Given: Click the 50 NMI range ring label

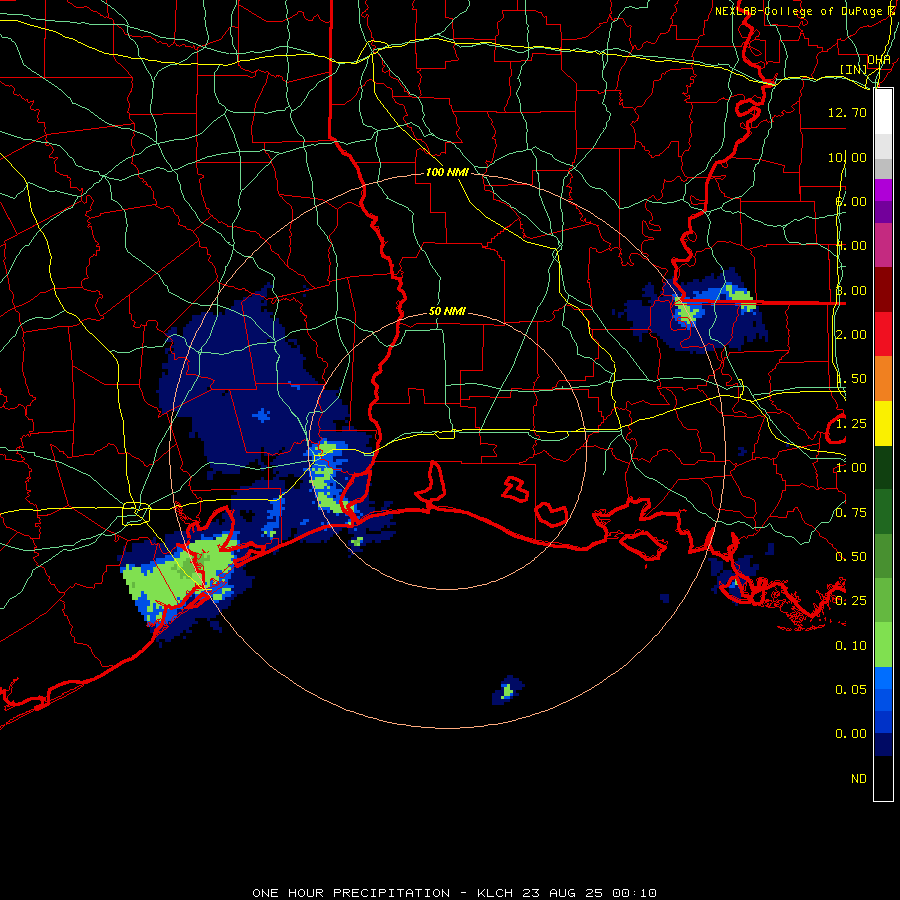Looking at the screenshot, I should pyautogui.click(x=447, y=311).
